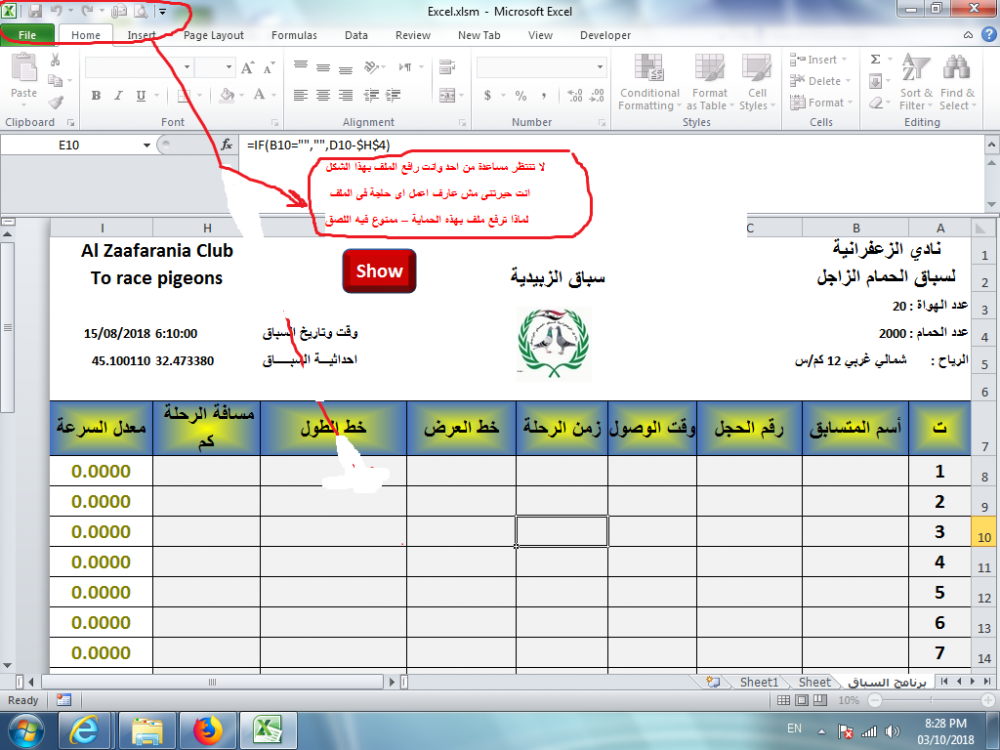Viewport: 1000px width, 750px height.
Task: Switch to the Review tab
Action: tap(413, 35)
